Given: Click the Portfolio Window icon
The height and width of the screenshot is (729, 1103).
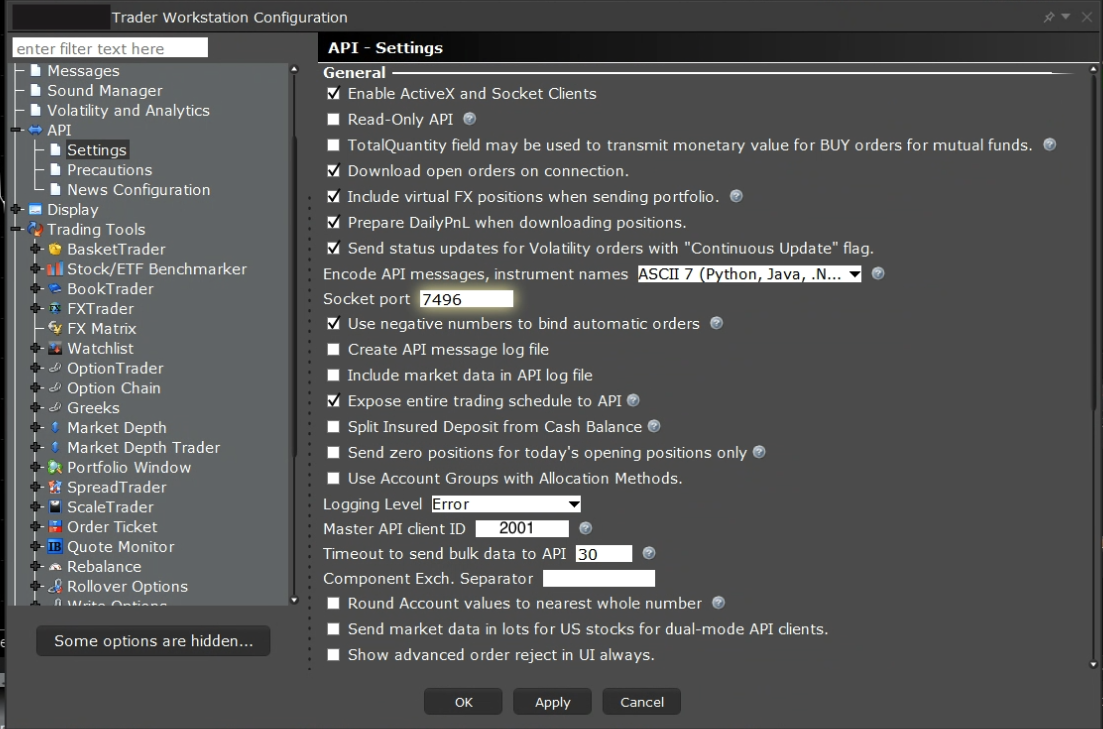Looking at the screenshot, I should [x=56, y=467].
